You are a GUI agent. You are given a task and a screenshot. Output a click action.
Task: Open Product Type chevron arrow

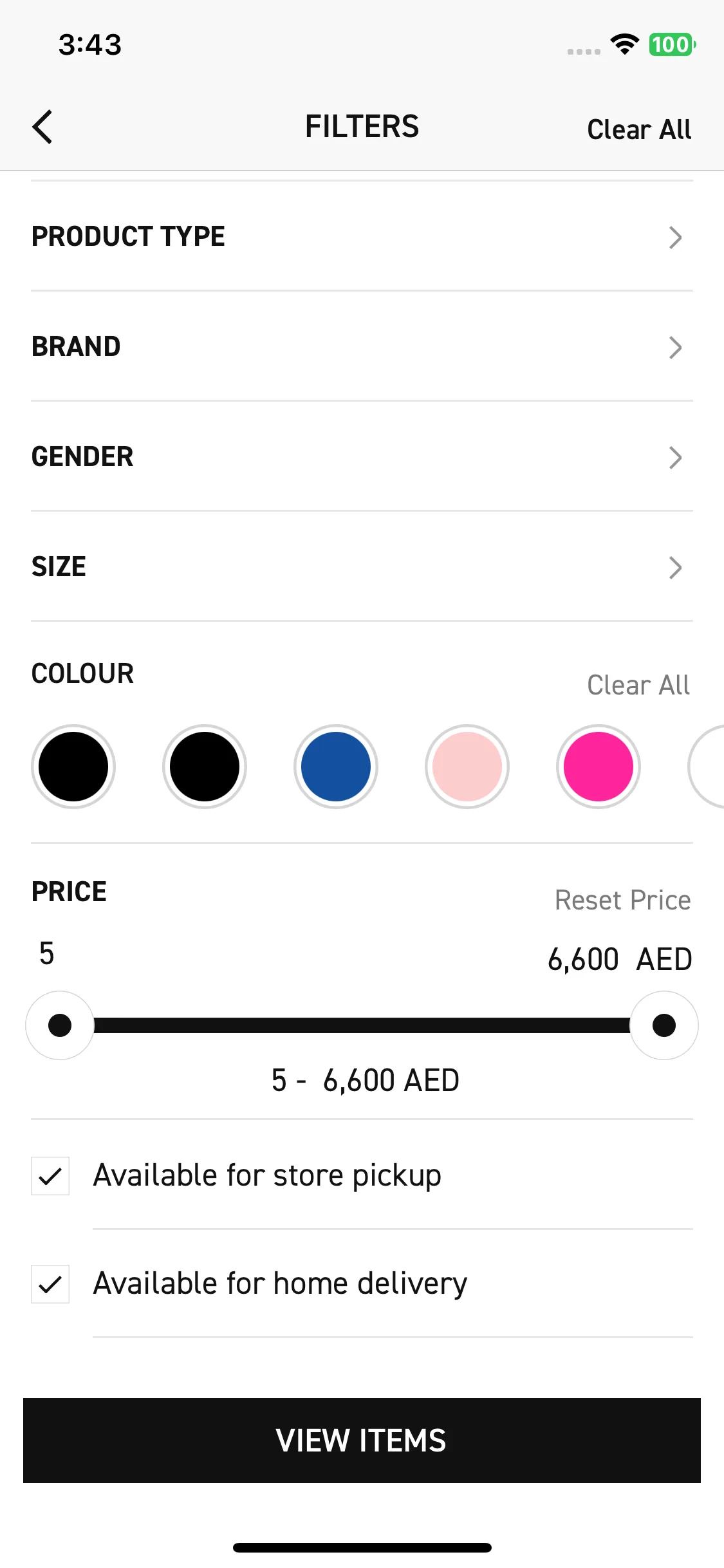coord(675,238)
